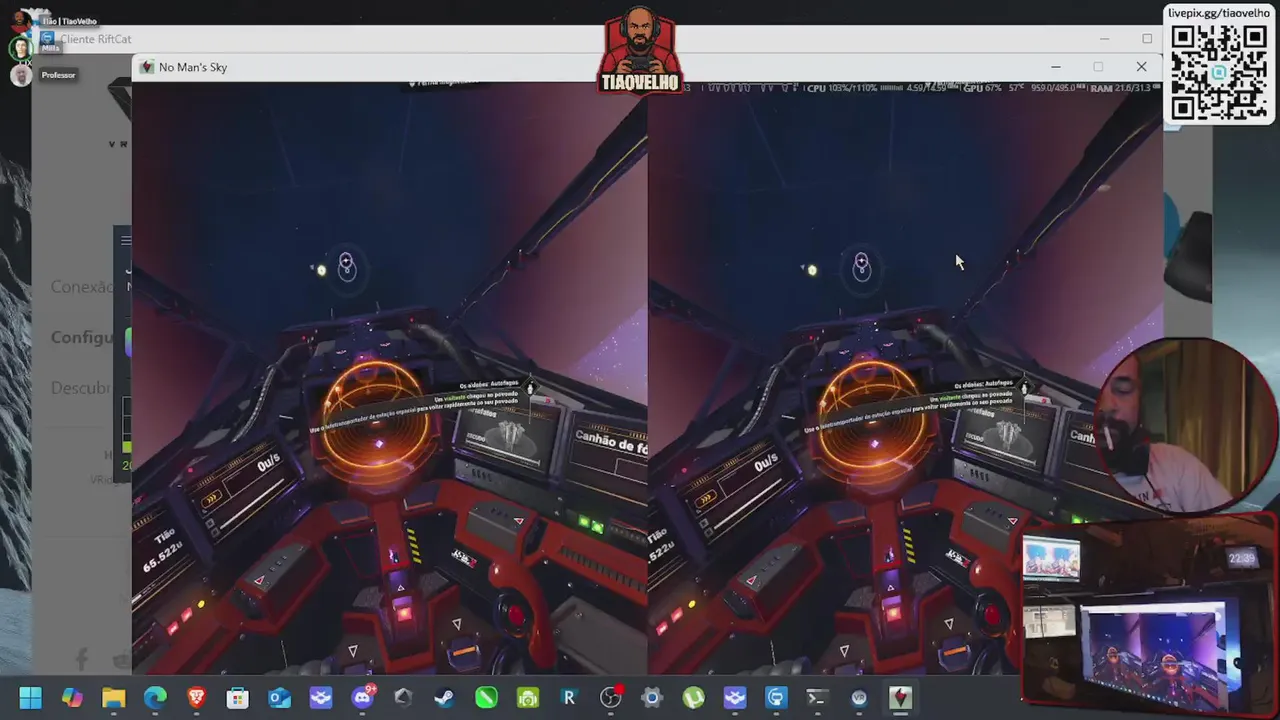
Task: Open the hamburger menu in RiftCat window
Action: point(125,240)
